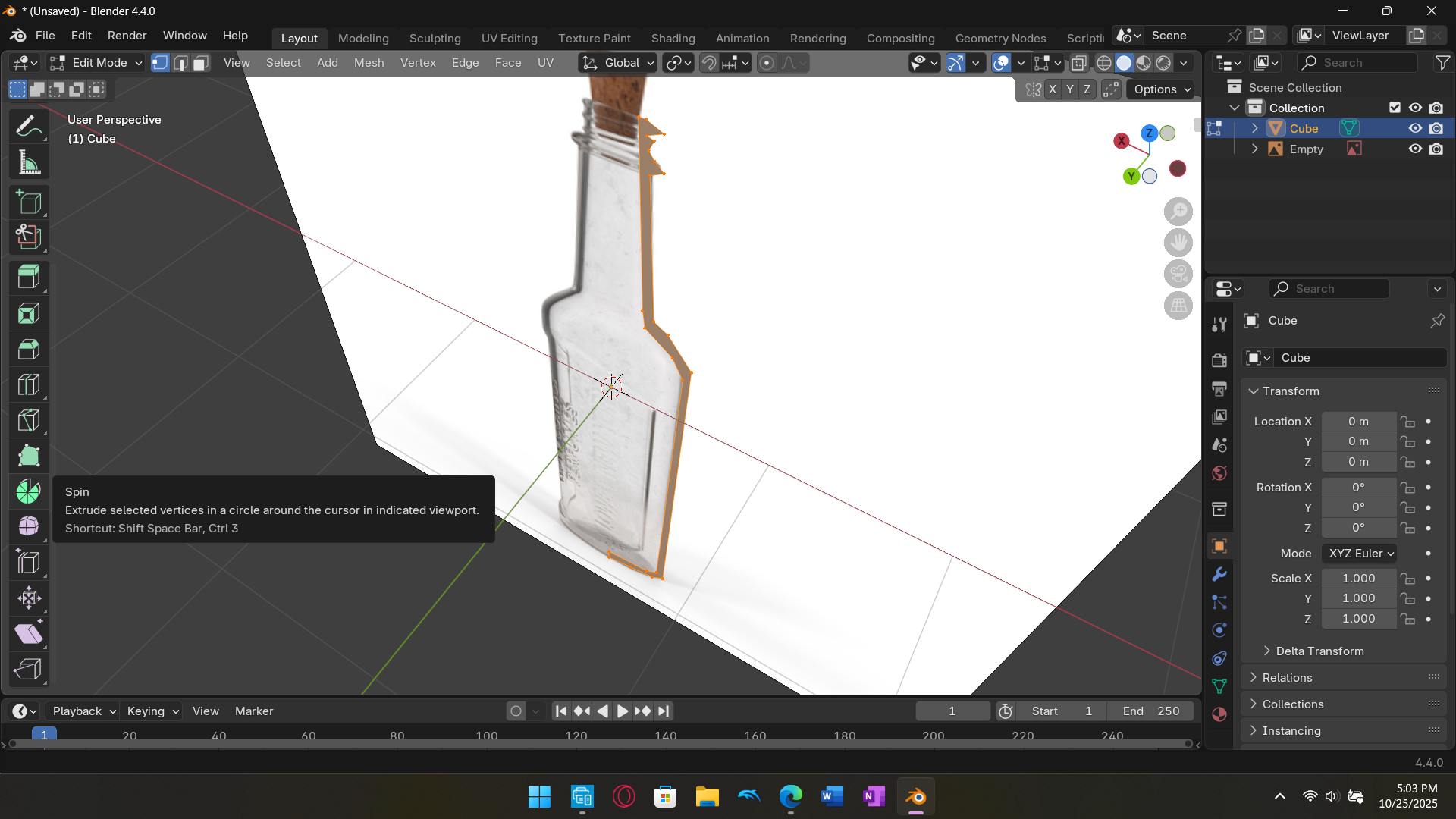Open the World properties tab
The width and height of the screenshot is (1456, 819).
(x=1219, y=473)
